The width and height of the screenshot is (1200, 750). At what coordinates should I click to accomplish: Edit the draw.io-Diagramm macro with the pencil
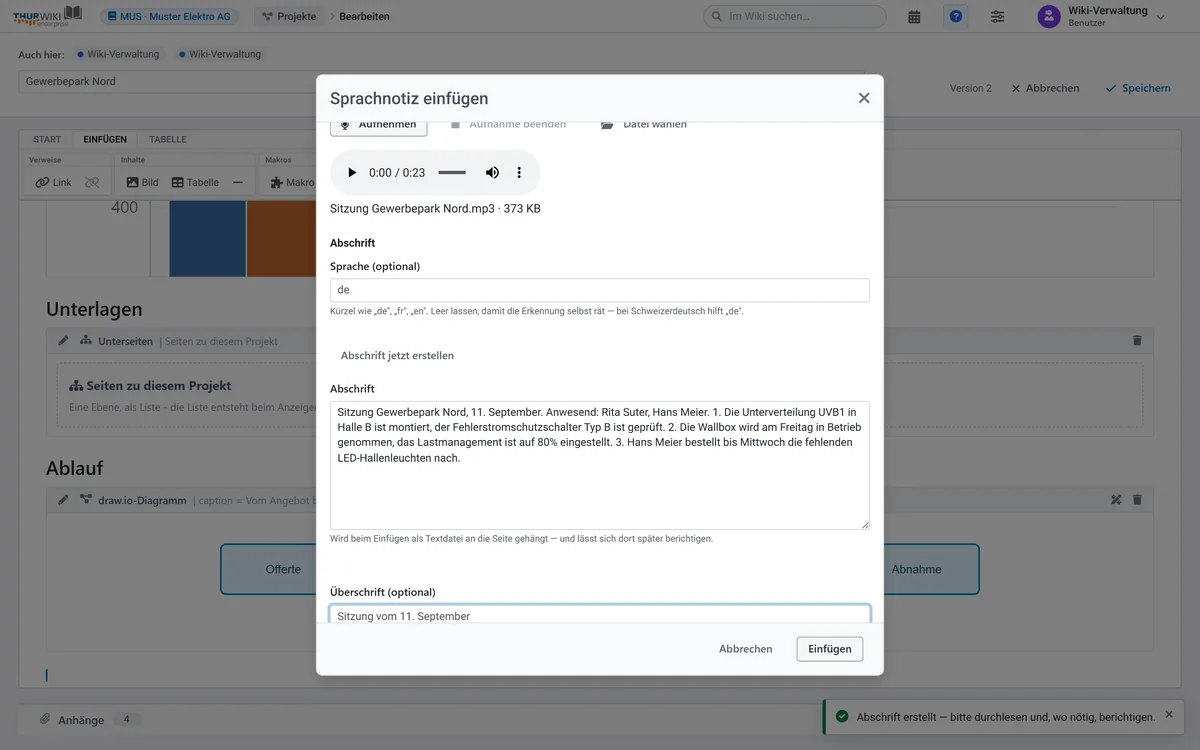click(x=63, y=500)
